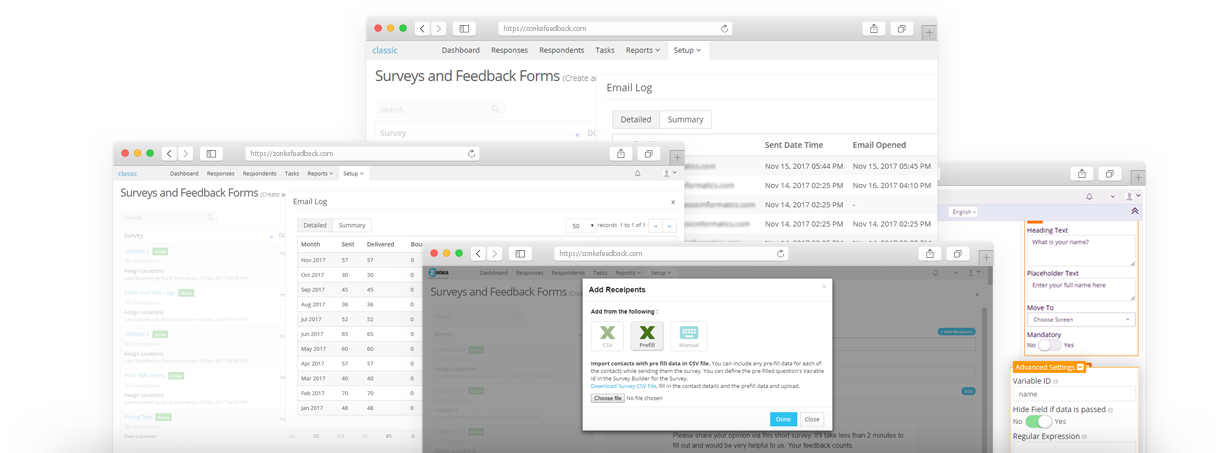Click Choose file button
This screenshot has width=1222, height=453.
[x=607, y=398]
